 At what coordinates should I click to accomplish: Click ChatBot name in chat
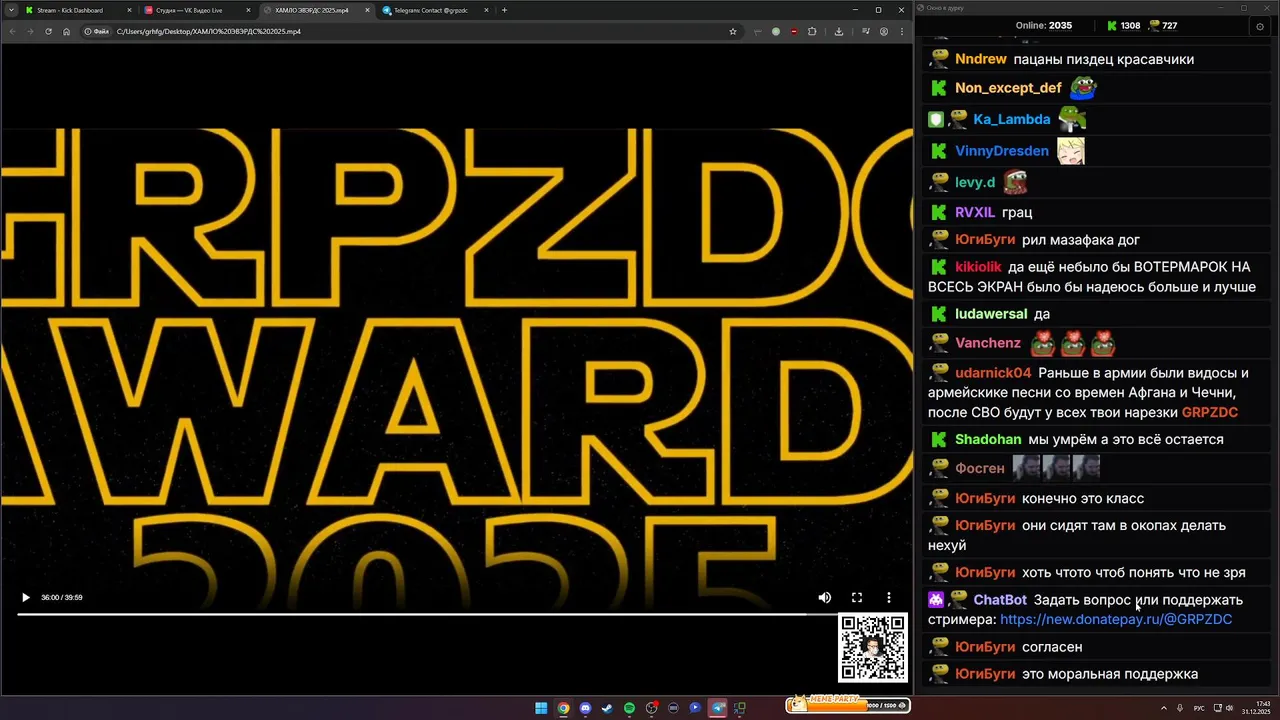[1000, 600]
